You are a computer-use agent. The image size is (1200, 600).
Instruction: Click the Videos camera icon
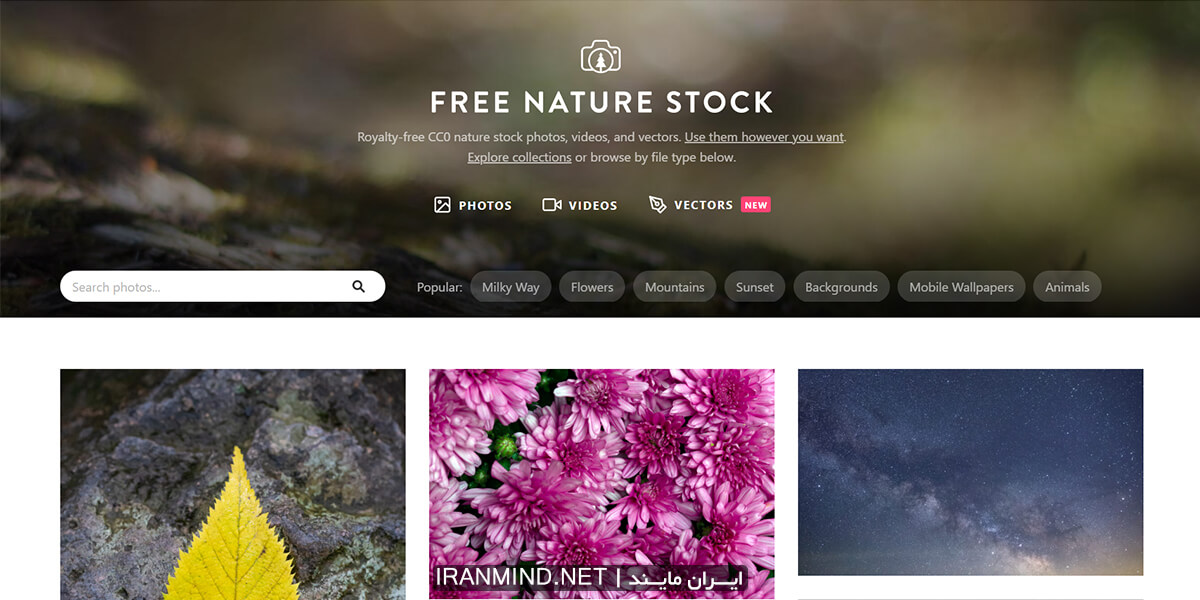coord(552,205)
